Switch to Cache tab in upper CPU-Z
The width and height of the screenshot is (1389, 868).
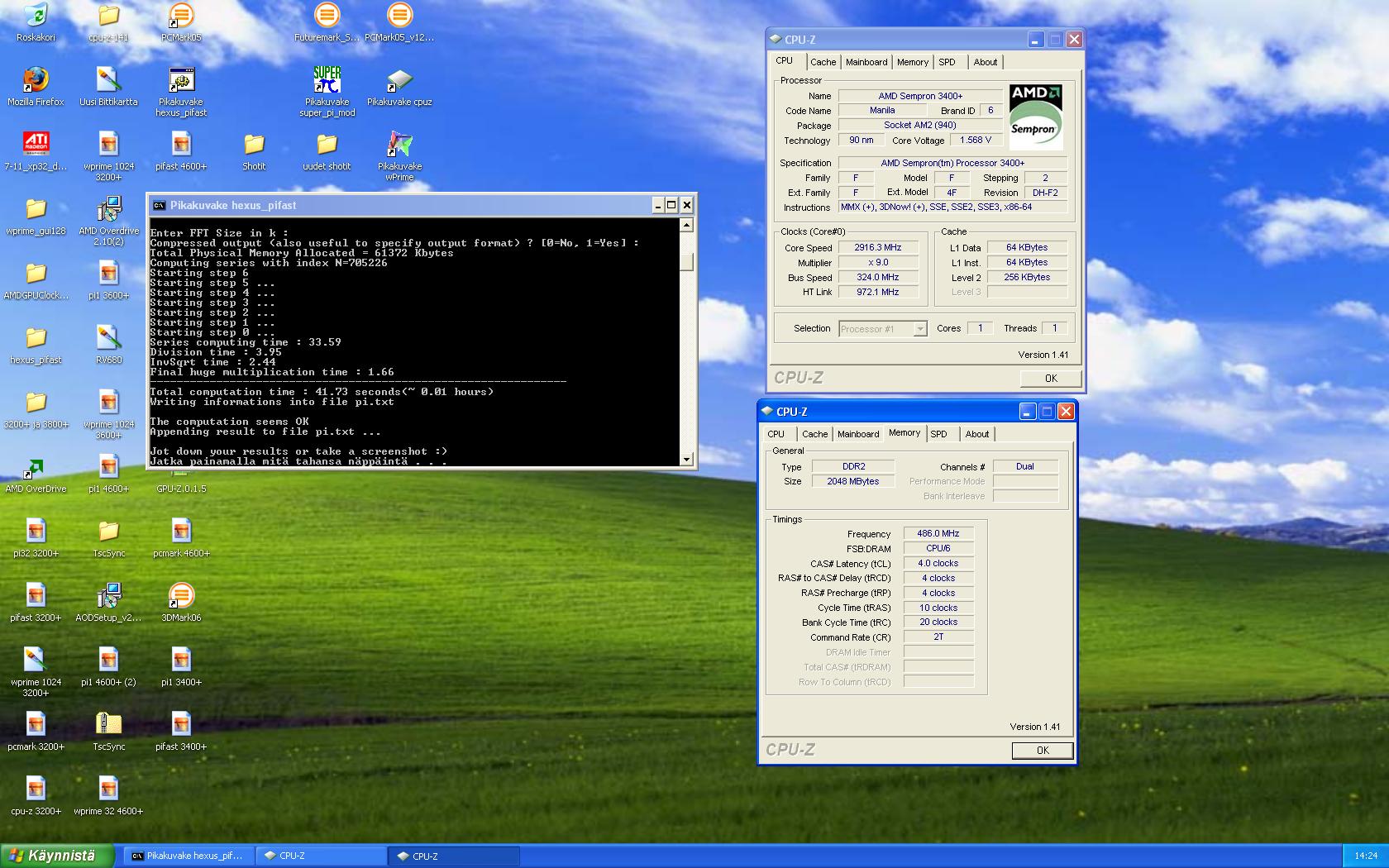click(x=823, y=62)
